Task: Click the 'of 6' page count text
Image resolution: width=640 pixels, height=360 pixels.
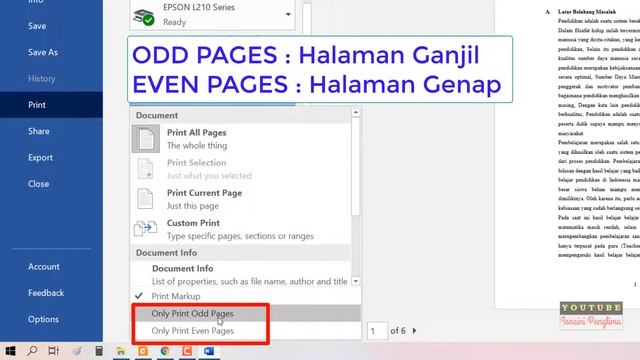Action: point(398,331)
